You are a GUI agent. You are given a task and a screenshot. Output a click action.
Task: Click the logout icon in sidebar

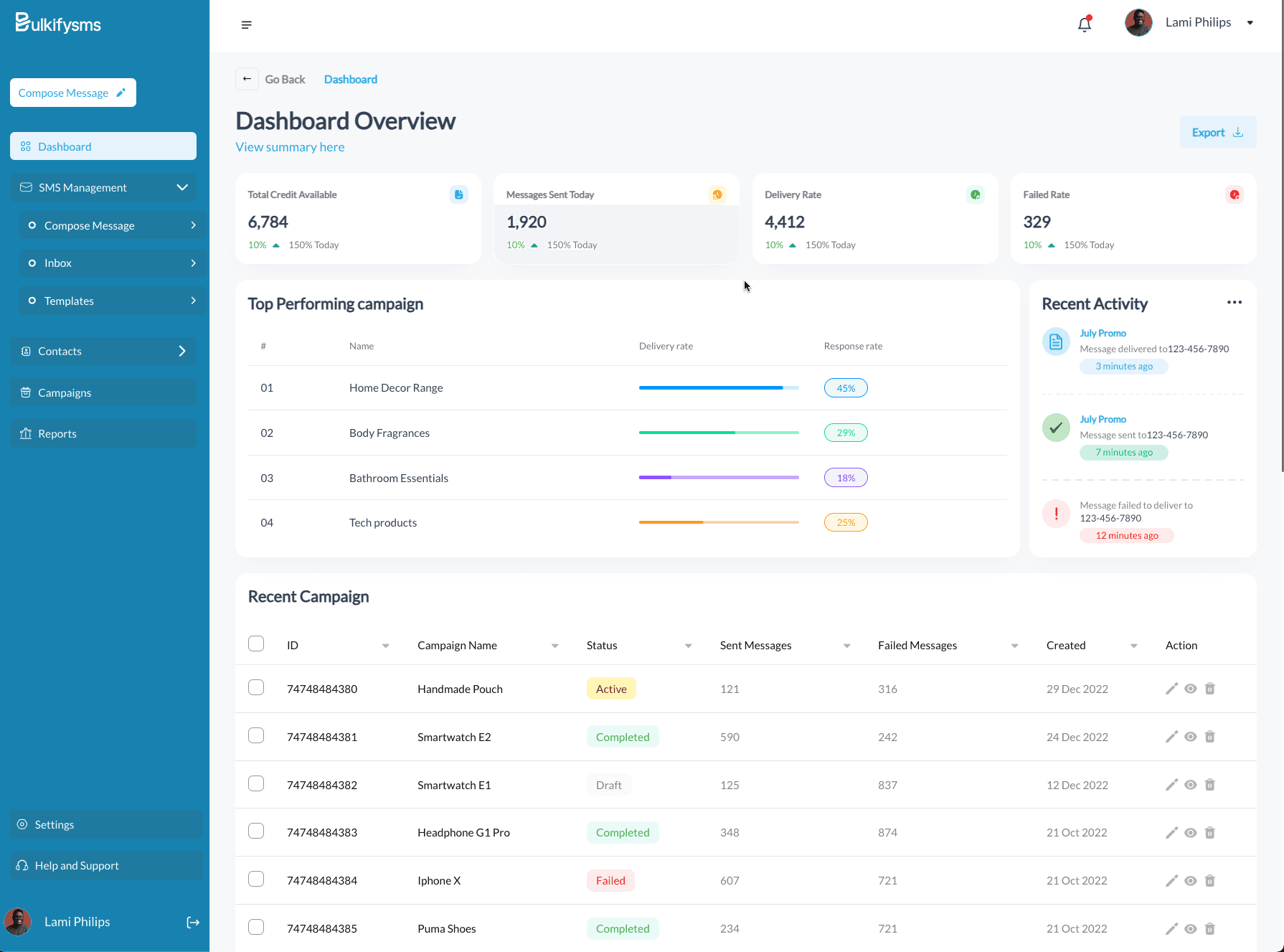coord(193,923)
